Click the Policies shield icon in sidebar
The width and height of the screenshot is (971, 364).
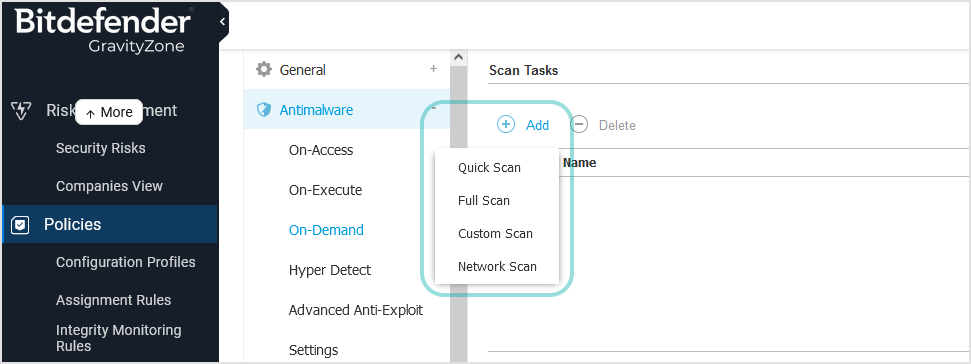click(x=20, y=225)
